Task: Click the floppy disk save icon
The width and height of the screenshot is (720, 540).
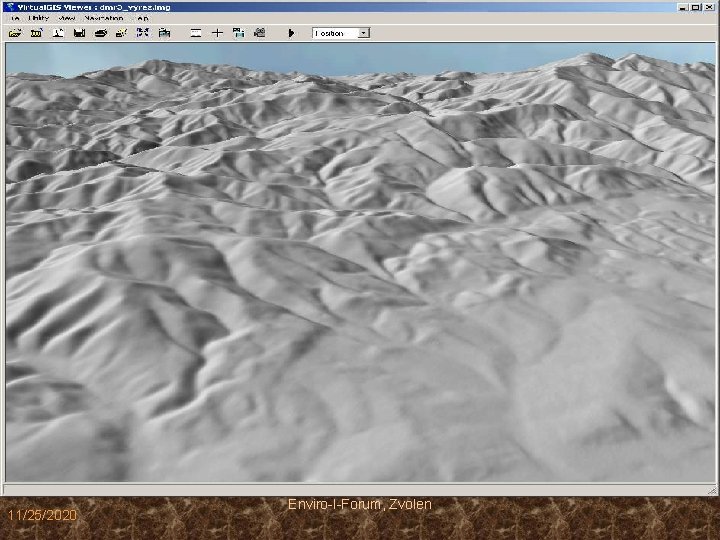Action: [x=79, y=33]
